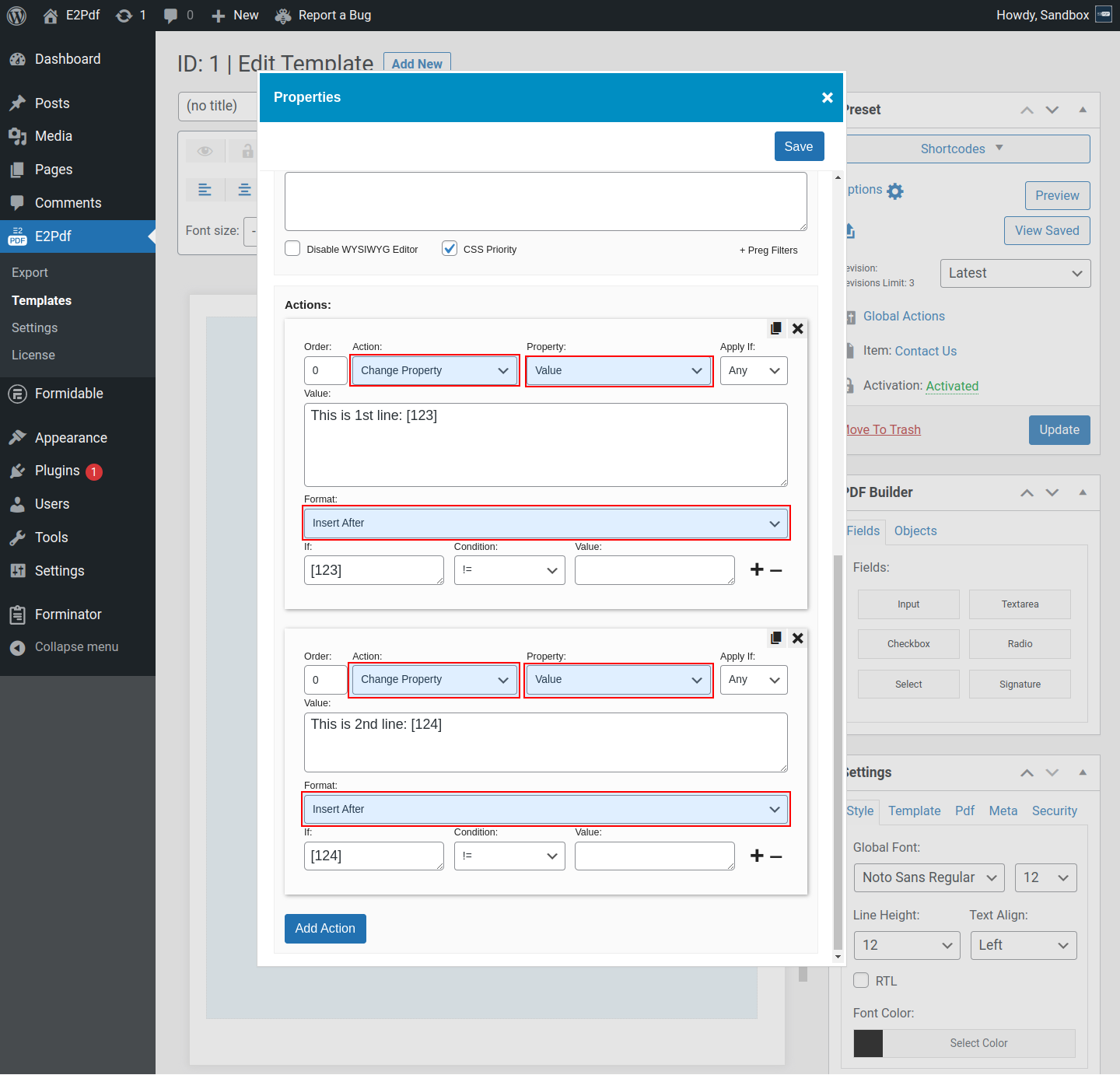Save the properties dialog
1120x1075 pixels.
[799, 146]
